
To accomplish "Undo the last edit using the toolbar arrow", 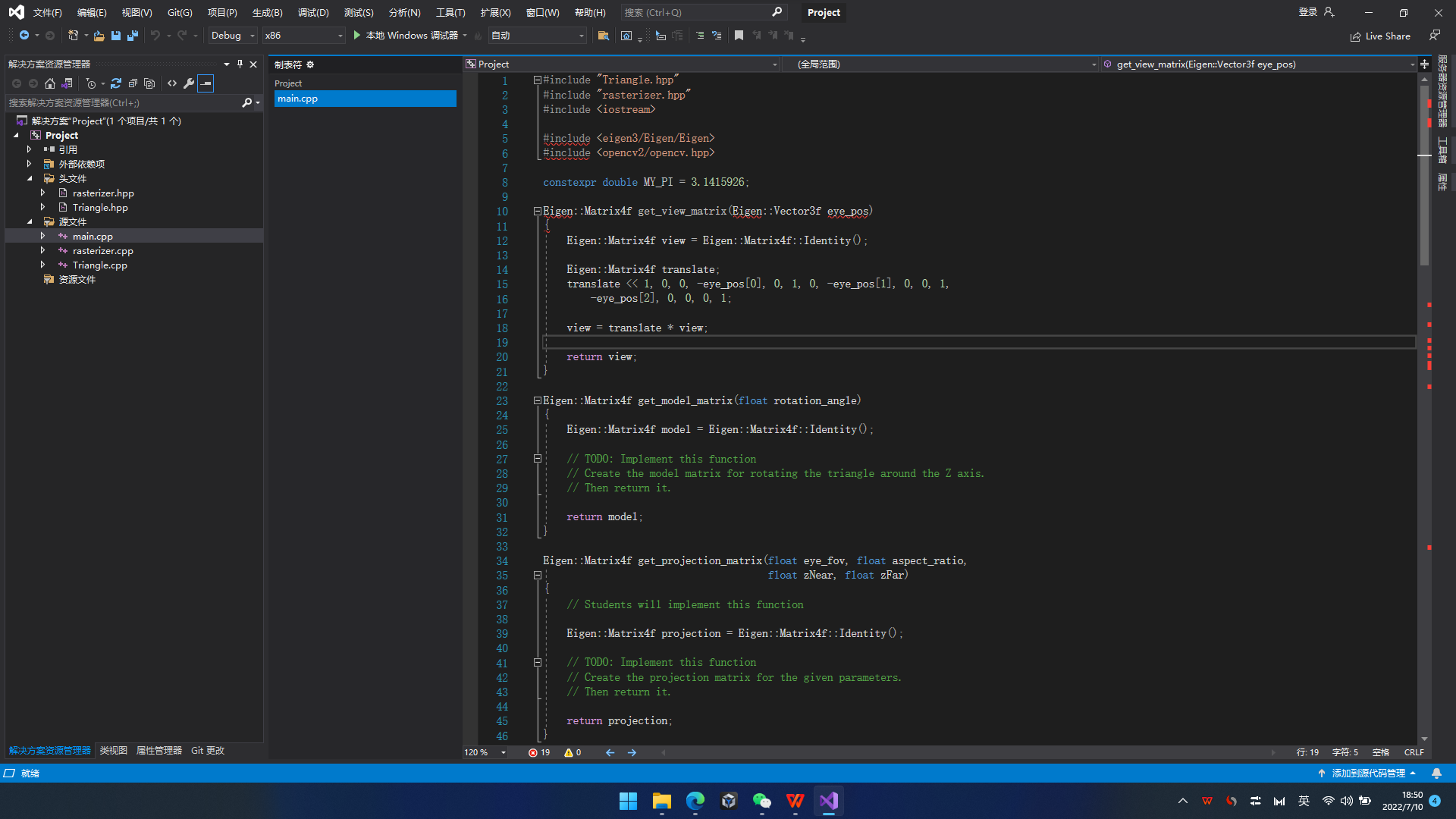I will point(157,36).
